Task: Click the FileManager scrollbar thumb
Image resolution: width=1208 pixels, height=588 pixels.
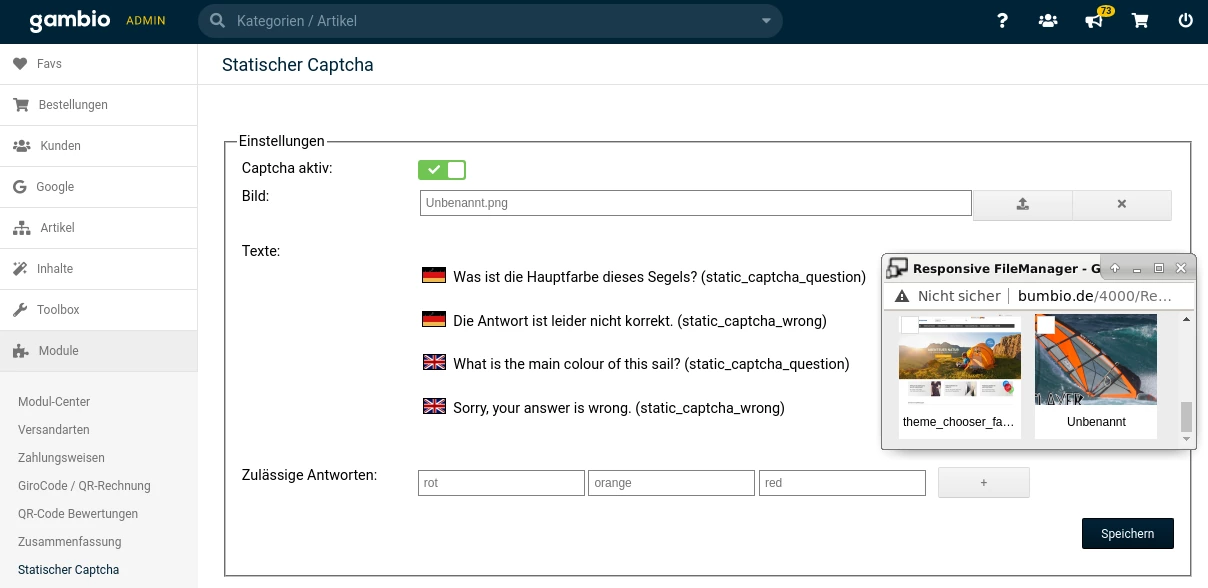Action: tap(1187, 415)
